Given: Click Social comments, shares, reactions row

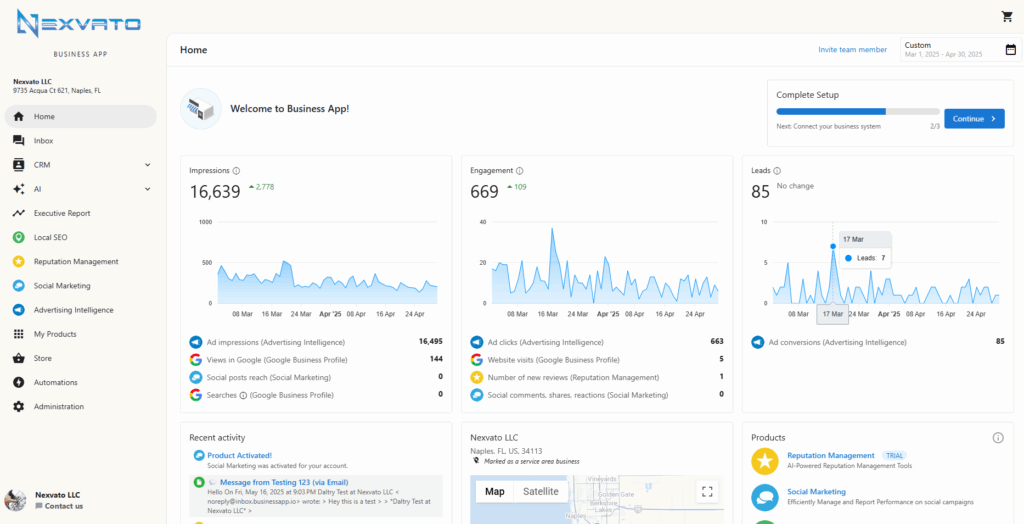Looking at the screenshot, I should tap(597, 395).
